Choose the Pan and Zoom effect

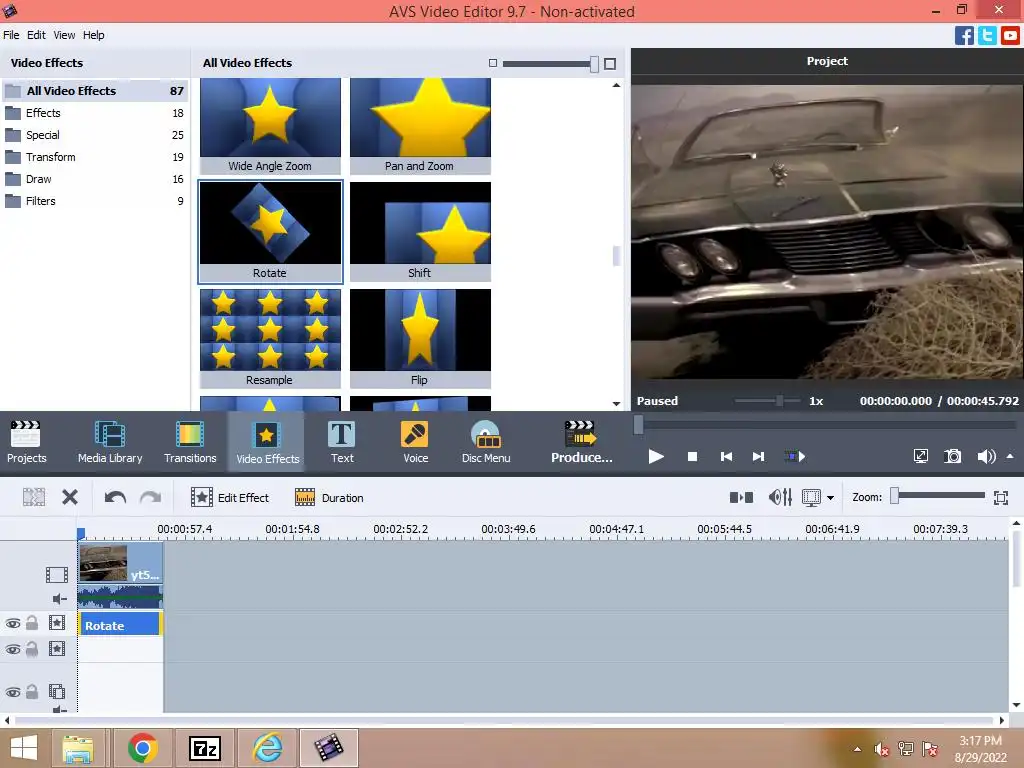click(420, 126)
